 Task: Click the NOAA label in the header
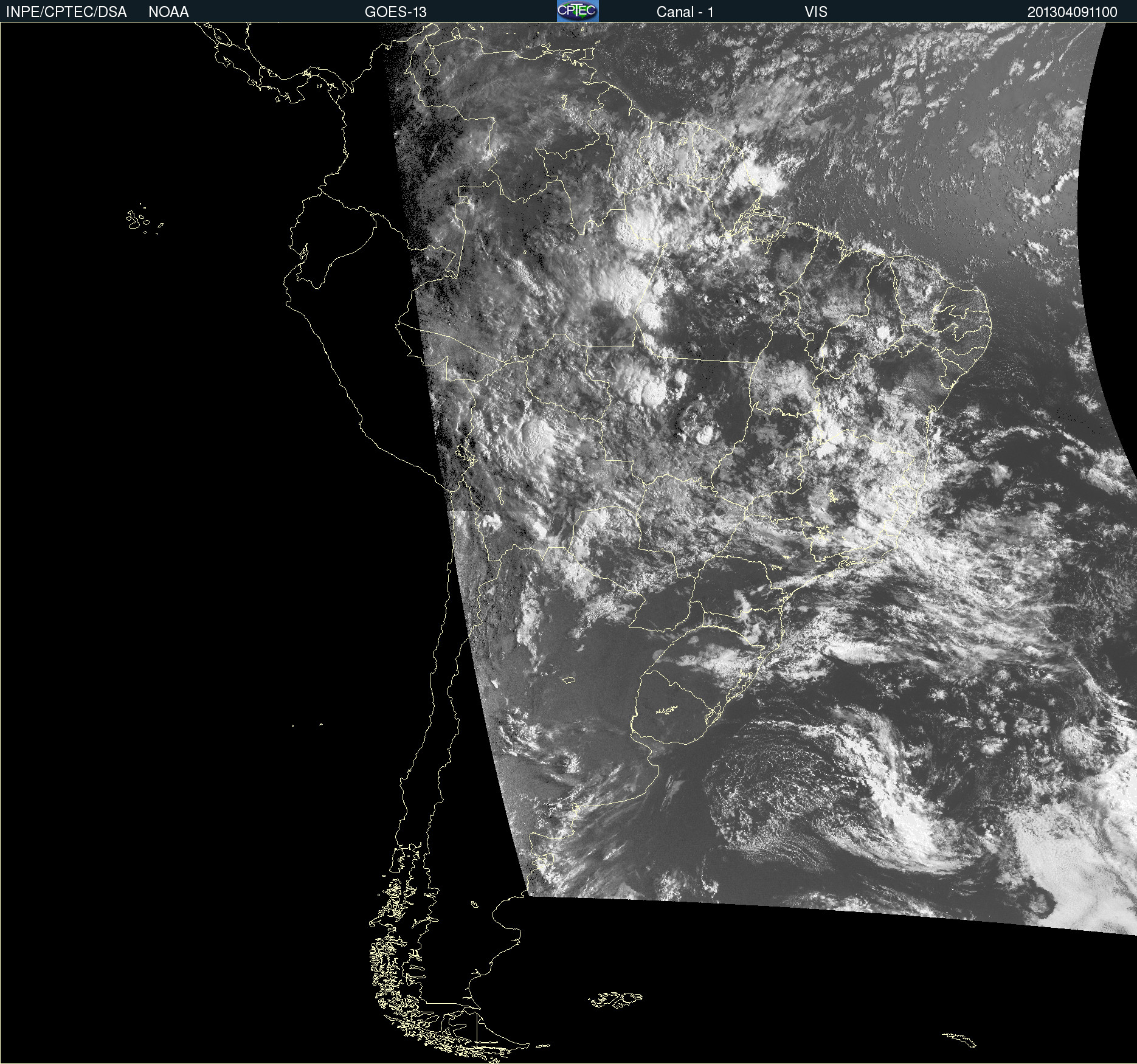point(168,12)
